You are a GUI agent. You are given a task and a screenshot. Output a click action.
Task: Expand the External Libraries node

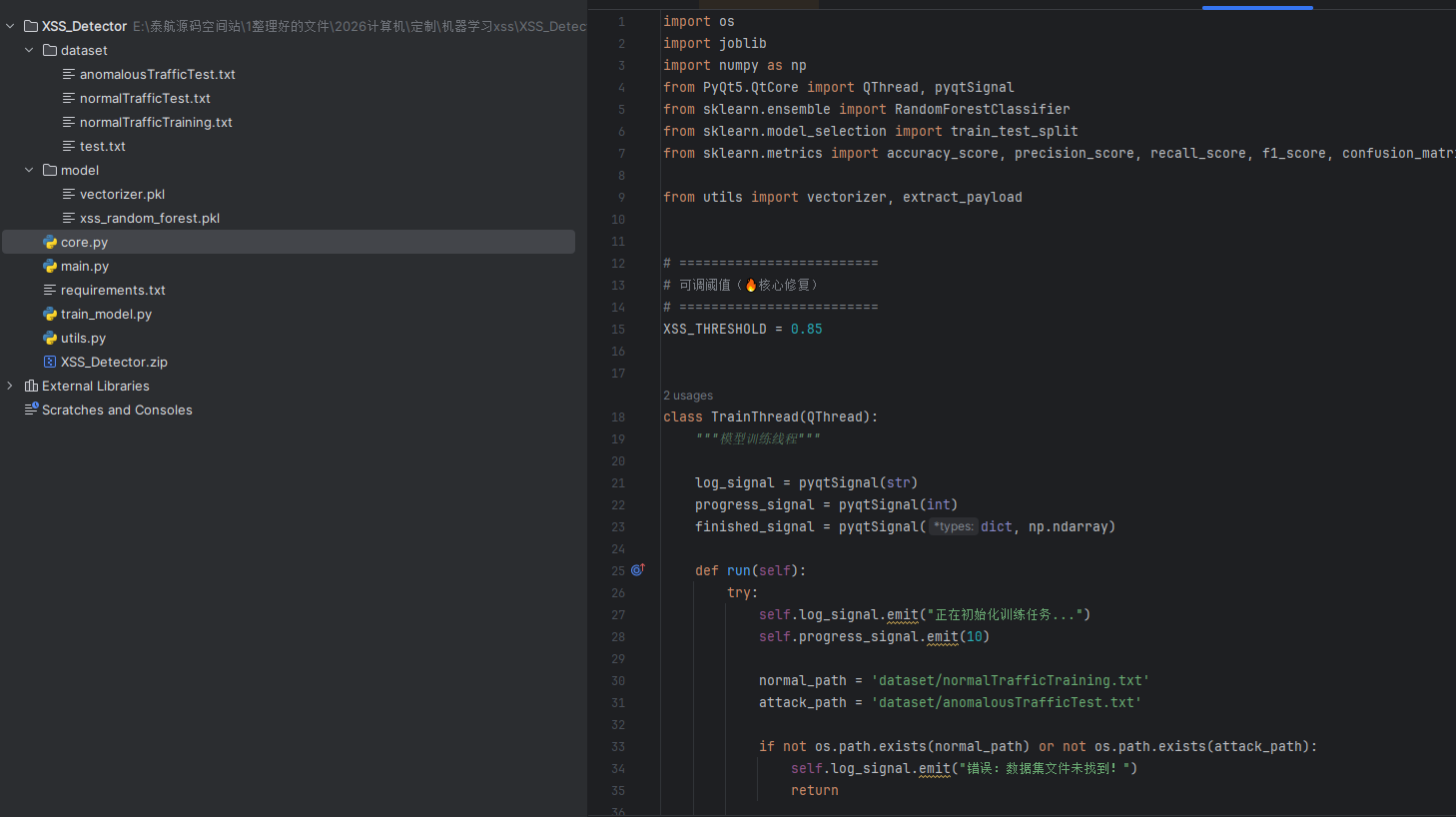10,386
